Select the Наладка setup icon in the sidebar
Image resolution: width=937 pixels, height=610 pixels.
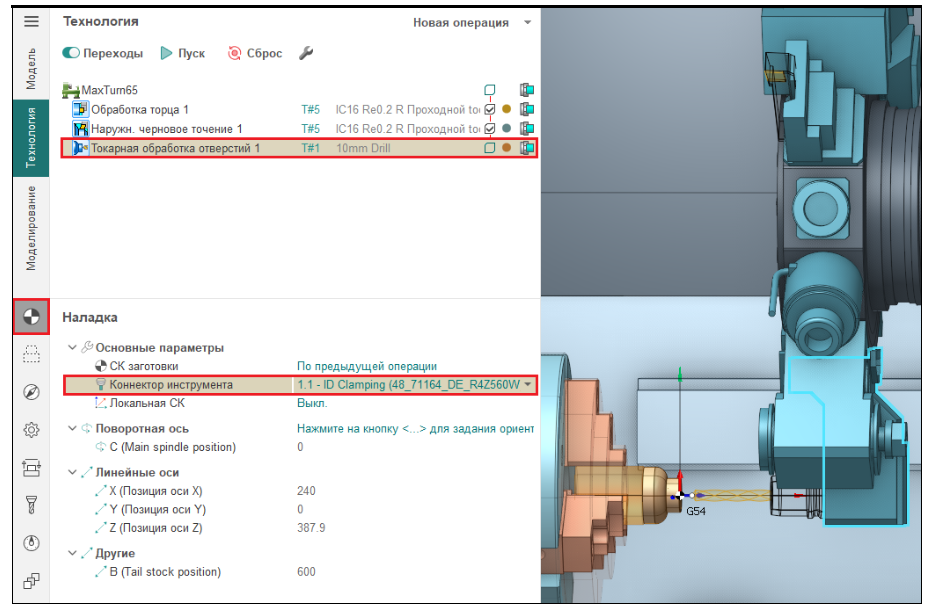pos(31,317)
